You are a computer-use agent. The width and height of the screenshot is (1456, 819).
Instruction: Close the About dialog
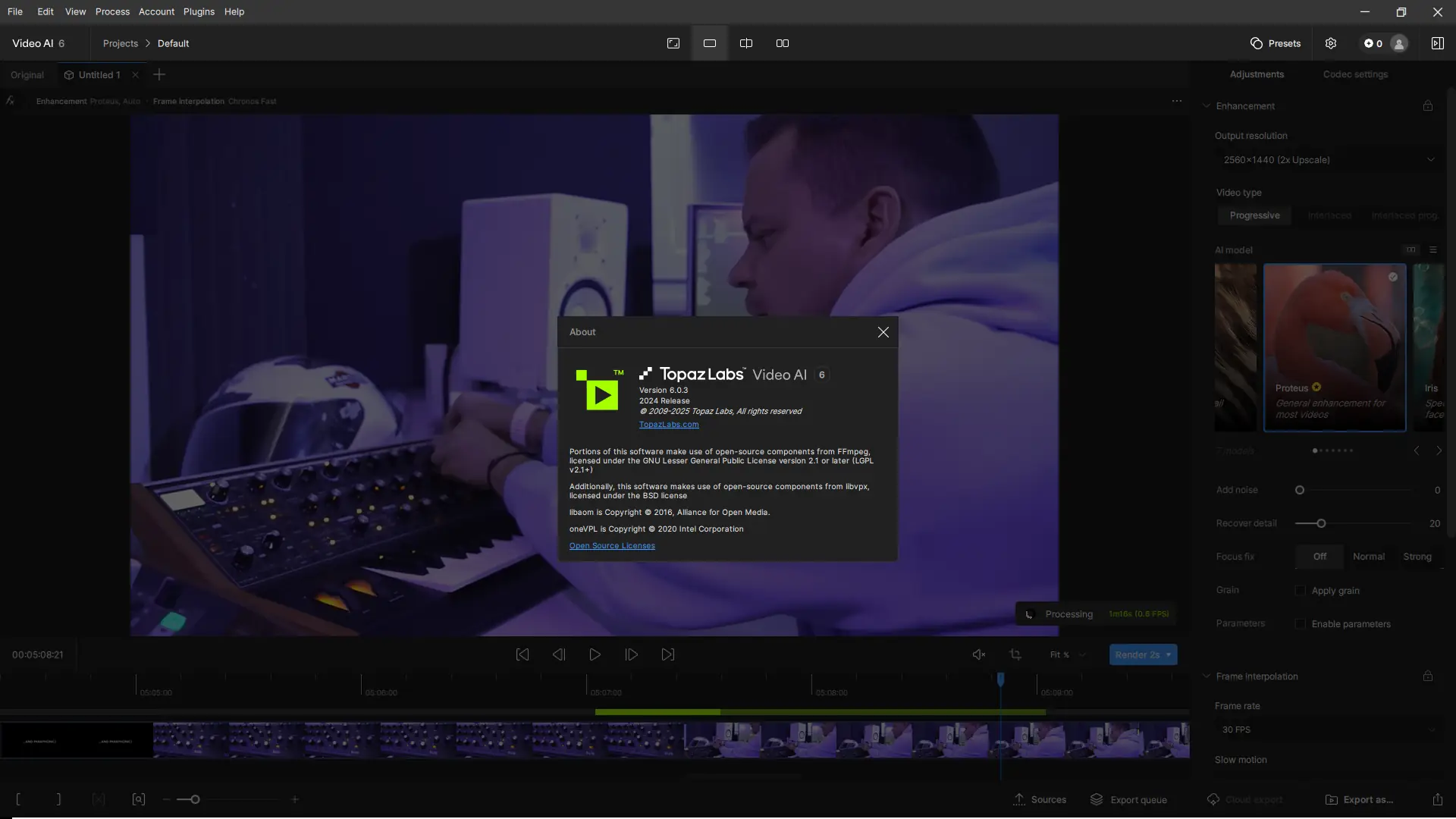[x=883, y=332]
